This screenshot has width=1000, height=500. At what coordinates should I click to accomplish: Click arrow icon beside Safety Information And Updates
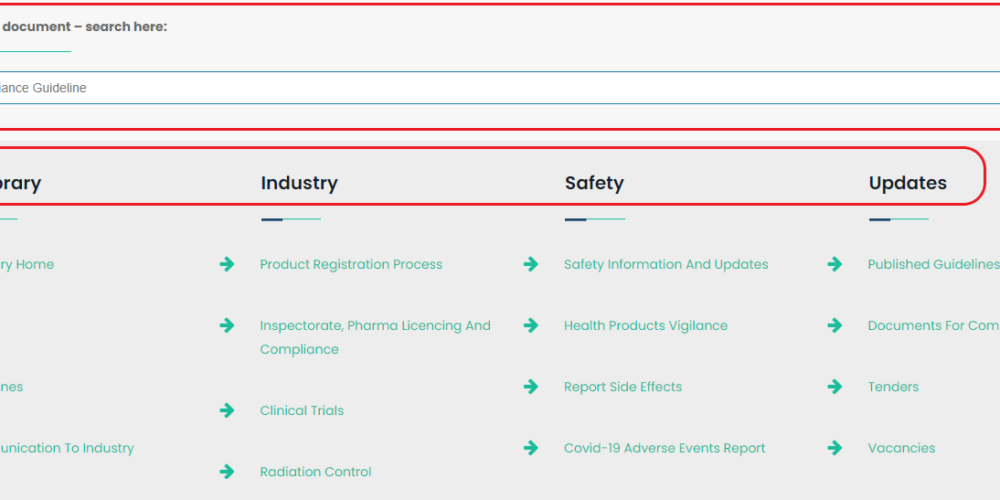point(531,264)
